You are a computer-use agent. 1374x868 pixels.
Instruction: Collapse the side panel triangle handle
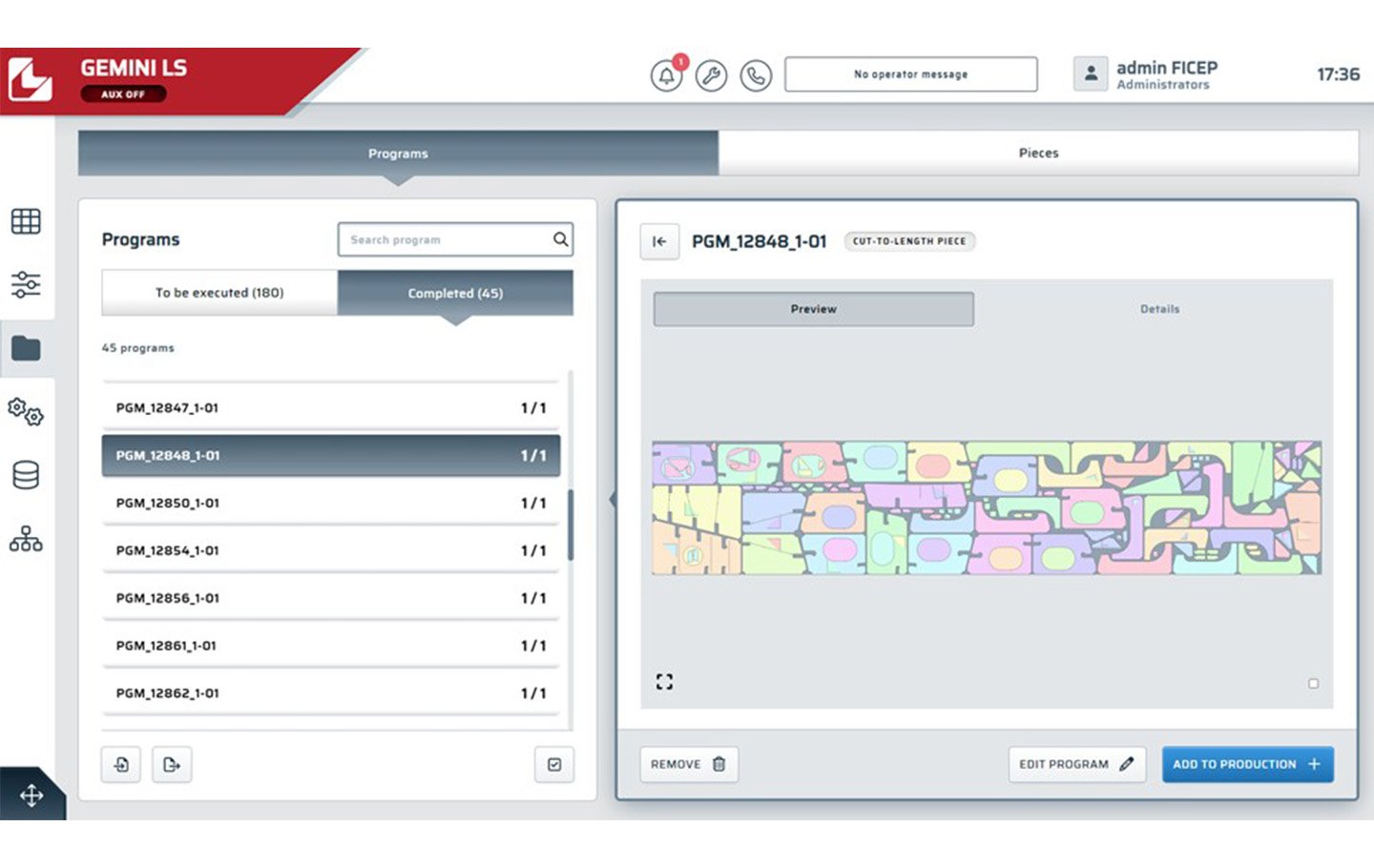pyautogui.click(x=613, y=499)
